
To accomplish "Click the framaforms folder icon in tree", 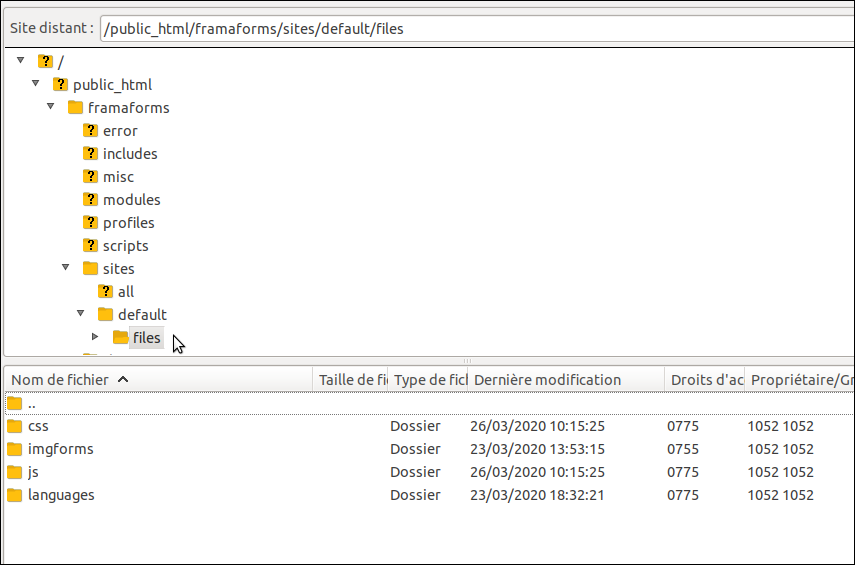I will pyautogui.click(x=75, y=107).
